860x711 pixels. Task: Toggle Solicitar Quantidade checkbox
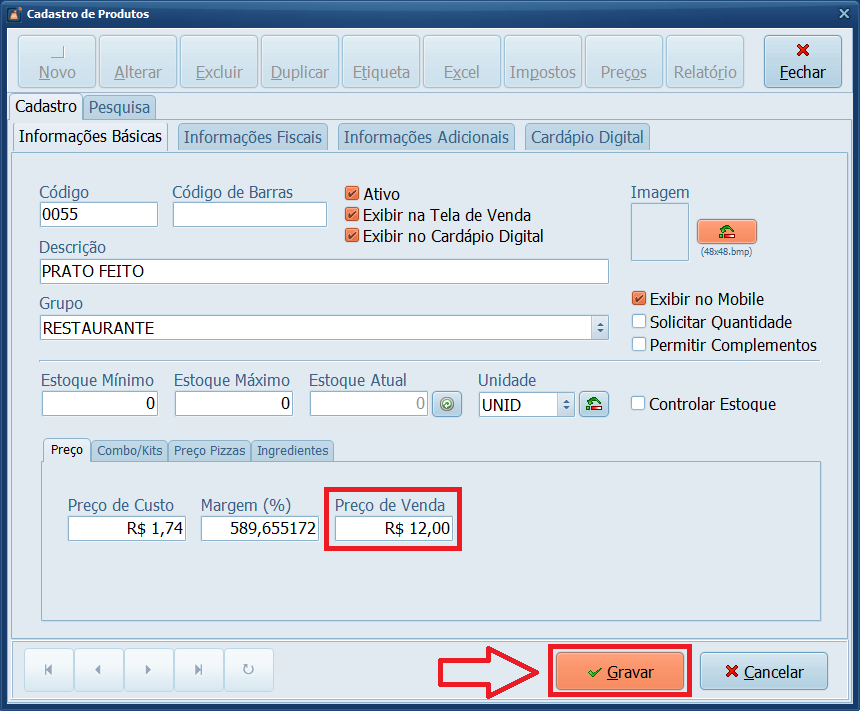click(639, 322)
